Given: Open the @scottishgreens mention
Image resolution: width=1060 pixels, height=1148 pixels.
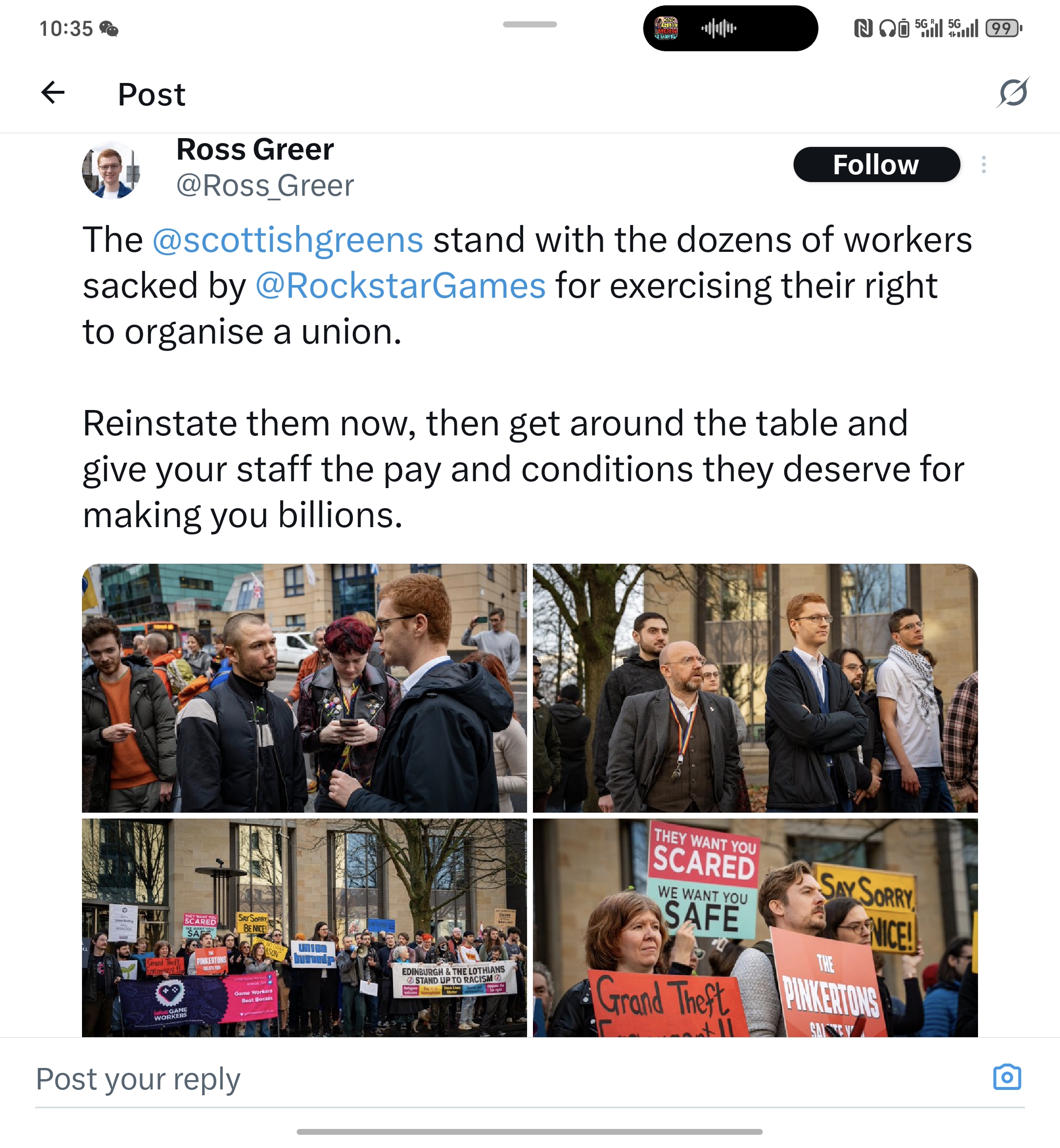Looking at the screenshot, I should click(x=287, y=240).
